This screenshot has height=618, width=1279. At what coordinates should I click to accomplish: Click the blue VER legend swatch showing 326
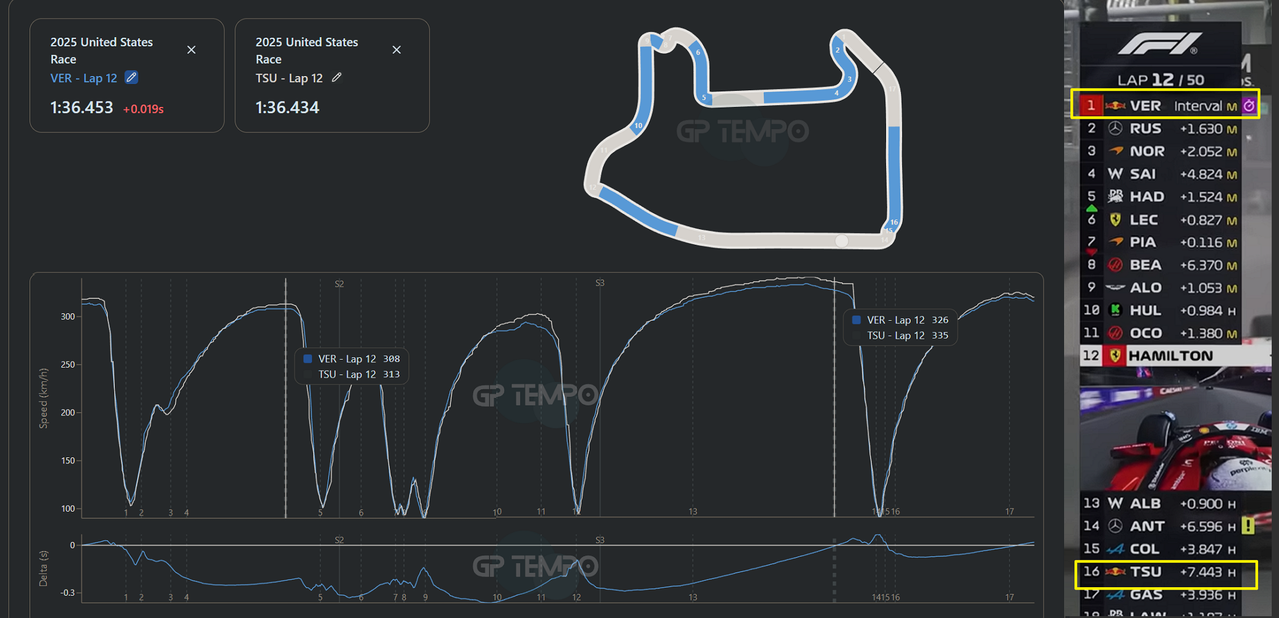click(x=857, y=320)
